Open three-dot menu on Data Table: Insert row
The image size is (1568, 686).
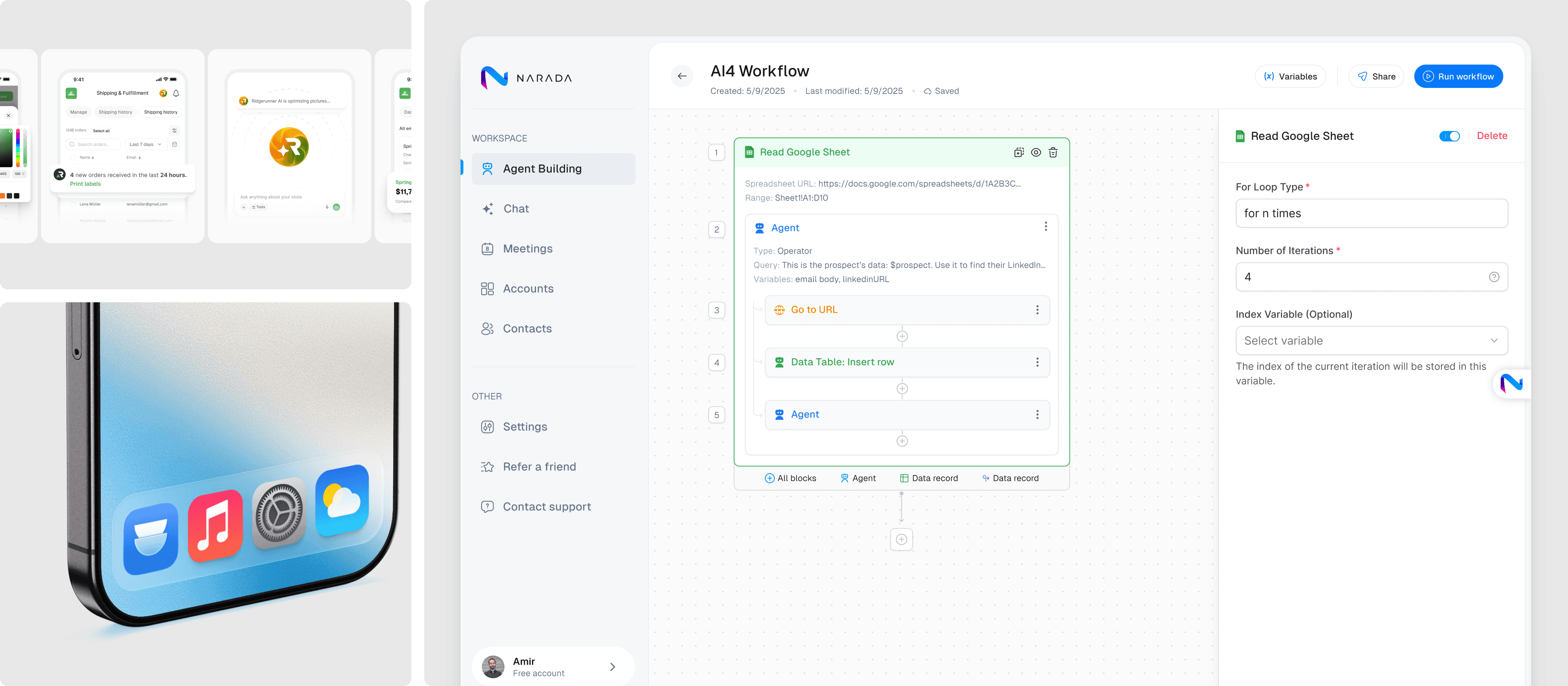pos(1037,362)
